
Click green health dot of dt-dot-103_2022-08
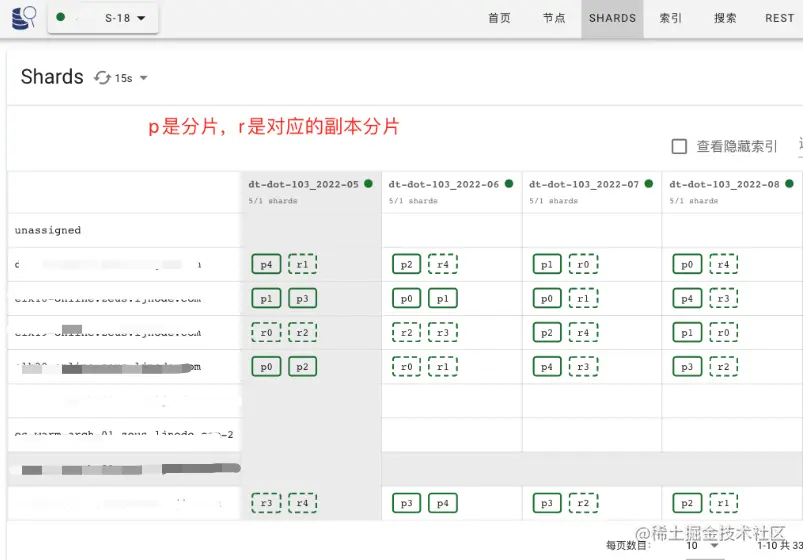(789, 183)
